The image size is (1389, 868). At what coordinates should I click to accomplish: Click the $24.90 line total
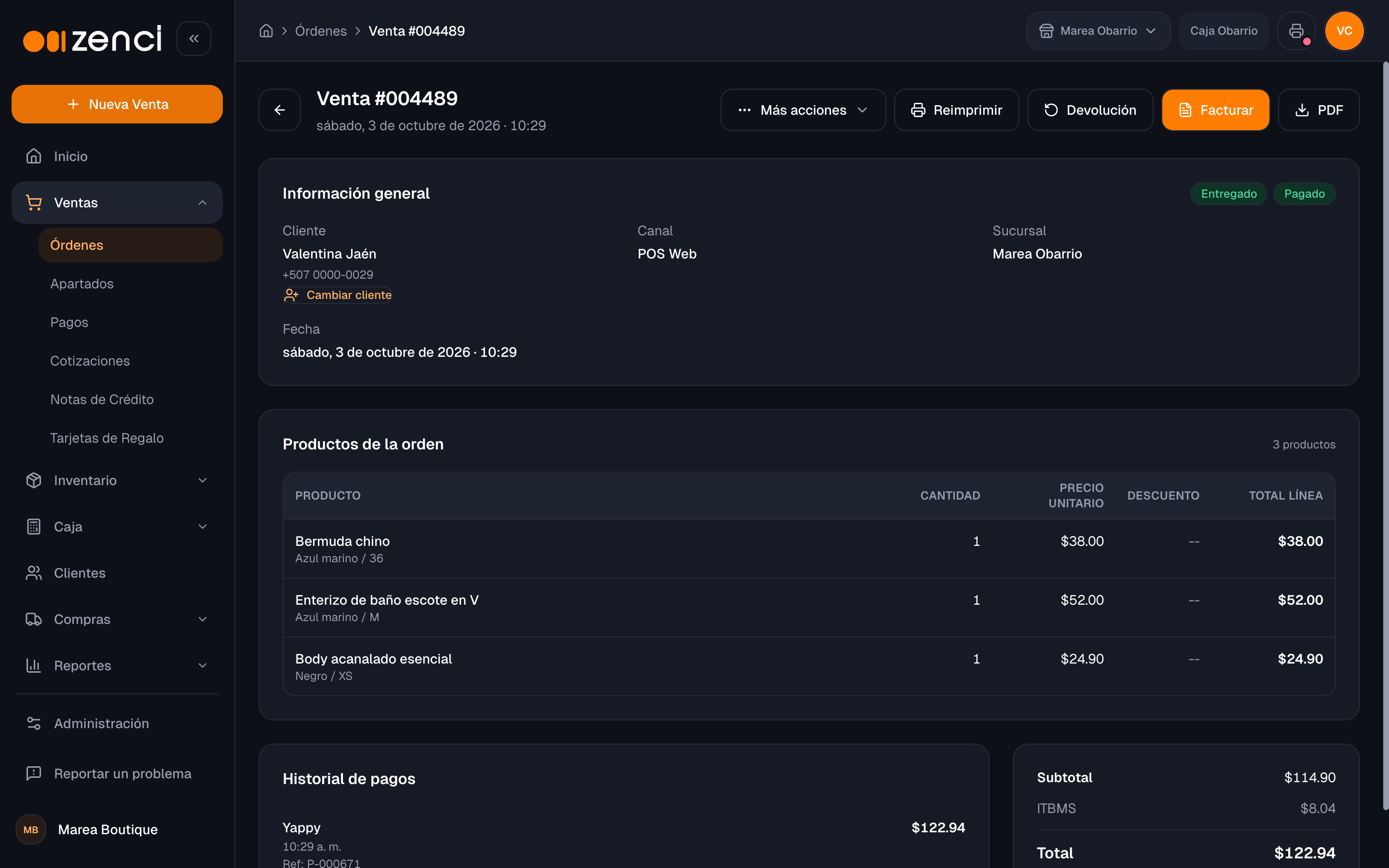[x=1300, y=659]
